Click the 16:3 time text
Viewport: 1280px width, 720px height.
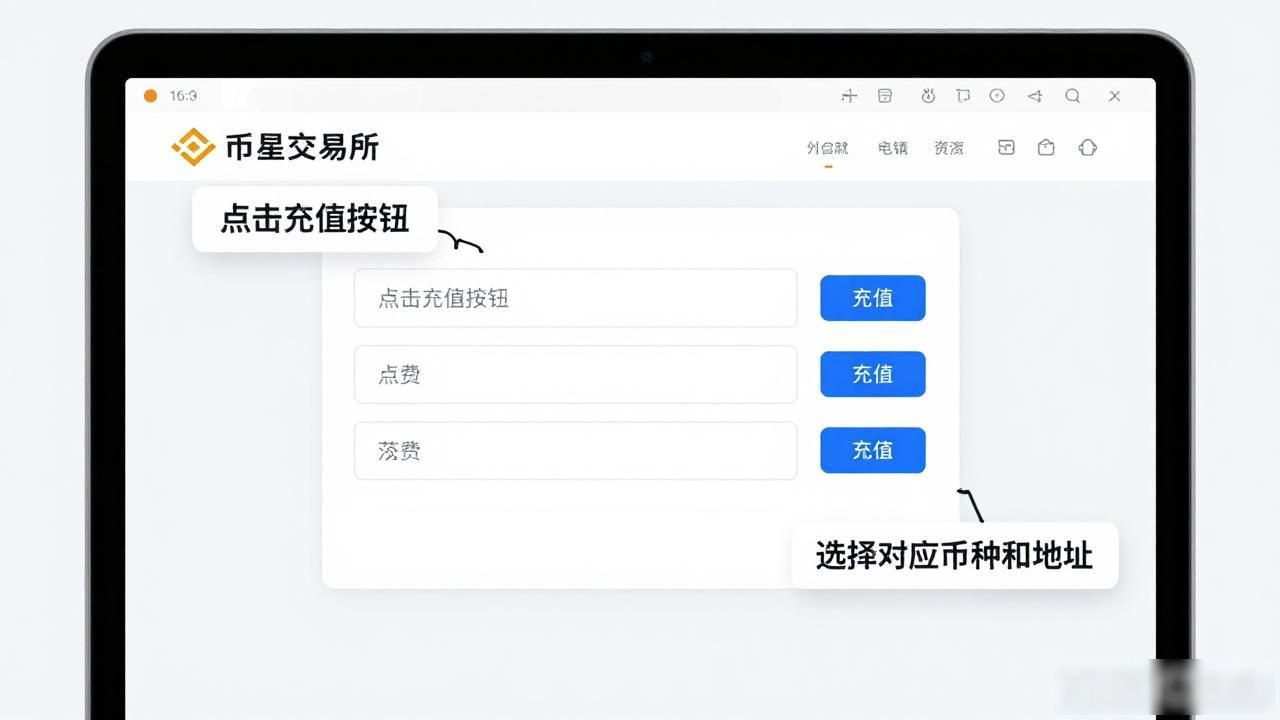pos(183,96)
